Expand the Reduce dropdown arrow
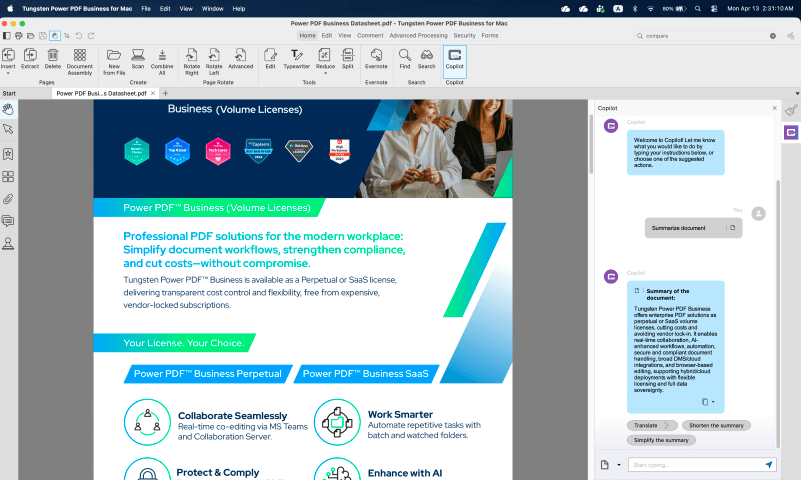801x480 pixels. [x=325, y=74]
